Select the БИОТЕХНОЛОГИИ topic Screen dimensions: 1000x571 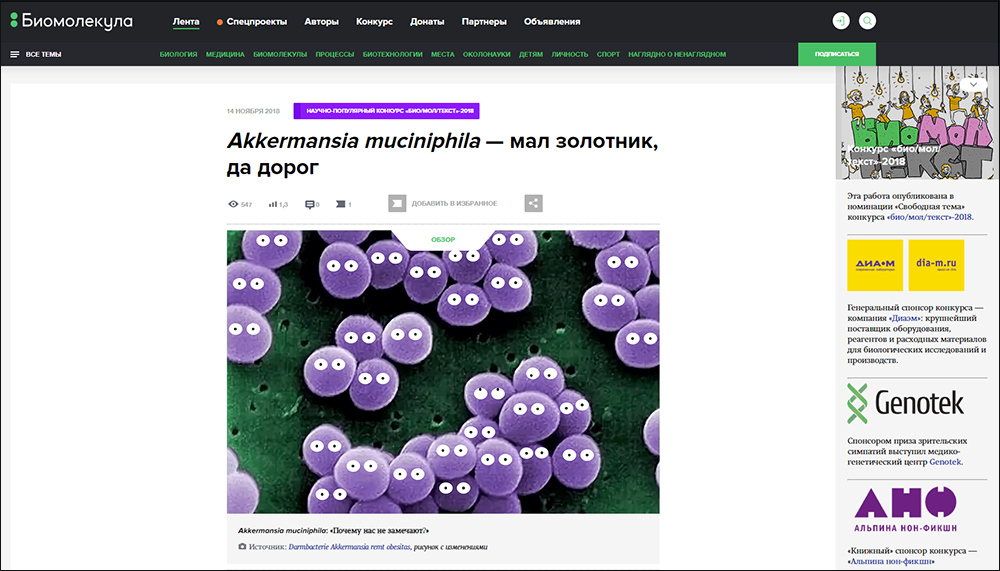tap(393, 54)
